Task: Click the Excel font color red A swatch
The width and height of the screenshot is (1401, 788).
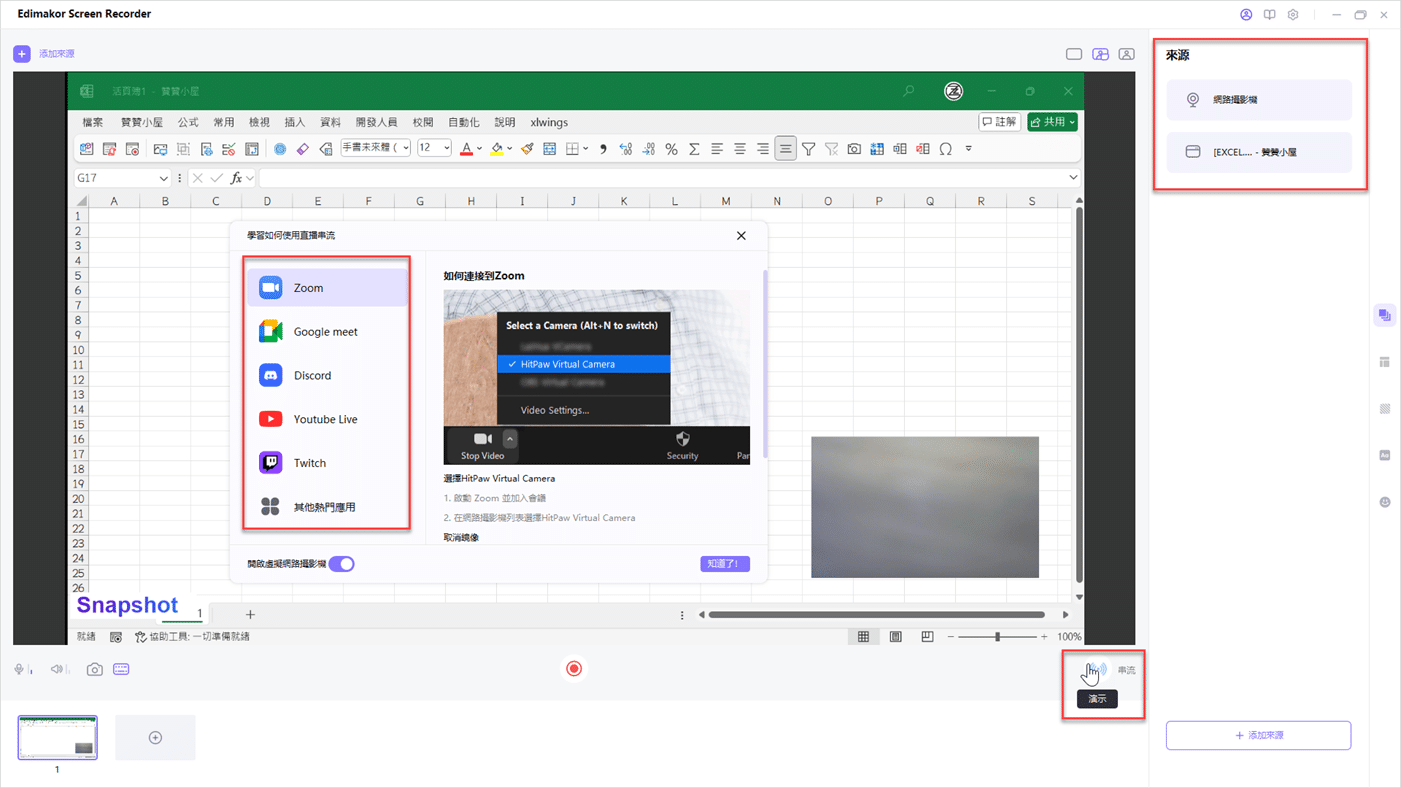Action: point(466,149)
